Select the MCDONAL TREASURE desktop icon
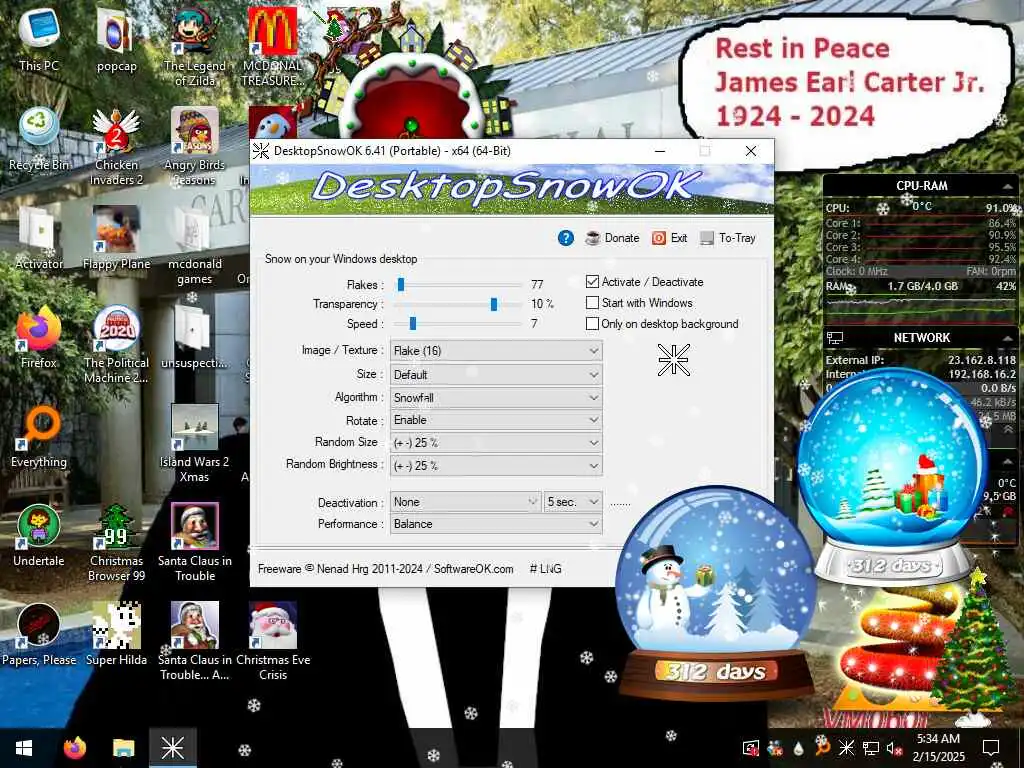The height and width of the screenshot is (768, 1024). 272,49
